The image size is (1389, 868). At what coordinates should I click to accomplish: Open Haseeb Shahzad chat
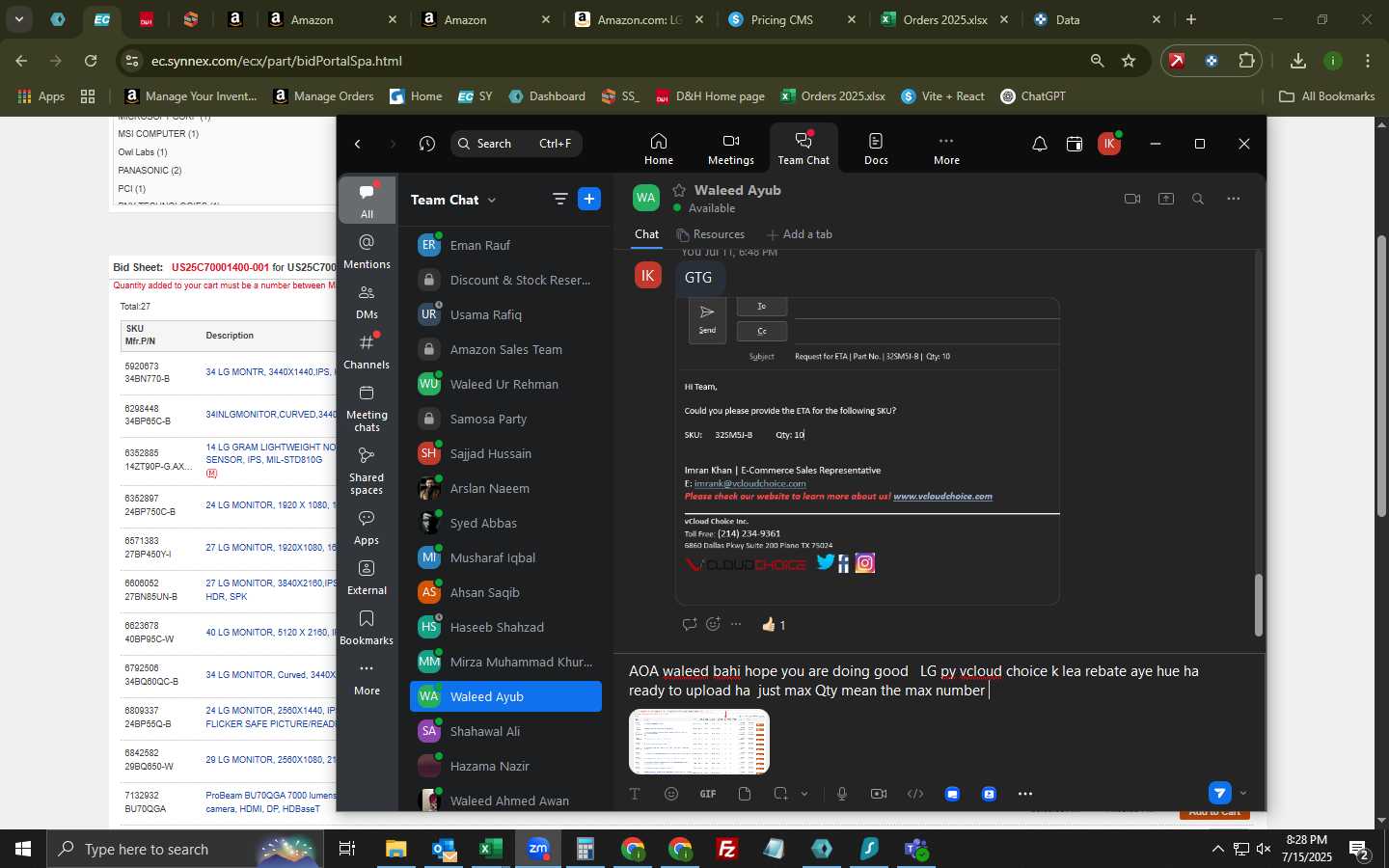505,627
